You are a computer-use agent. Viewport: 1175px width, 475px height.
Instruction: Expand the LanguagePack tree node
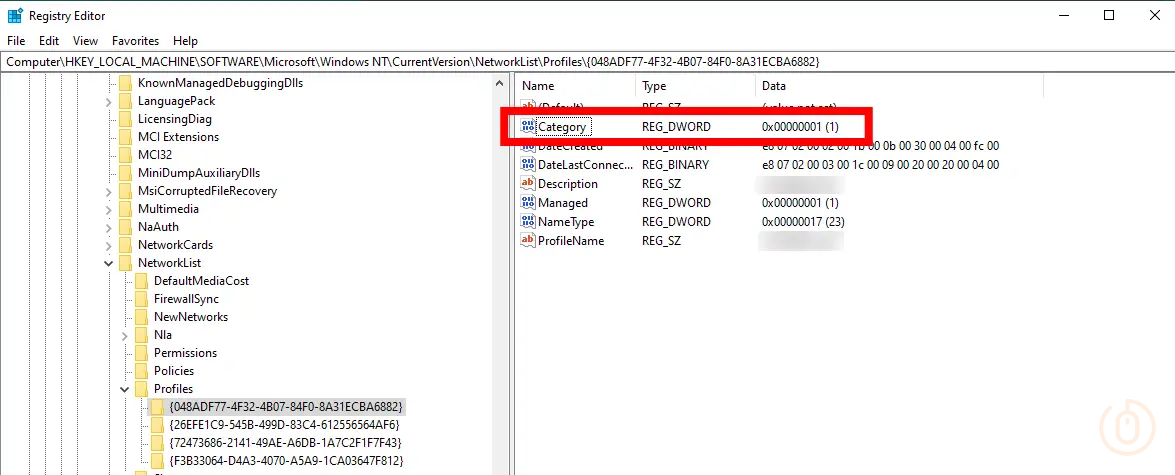[109, 101]
